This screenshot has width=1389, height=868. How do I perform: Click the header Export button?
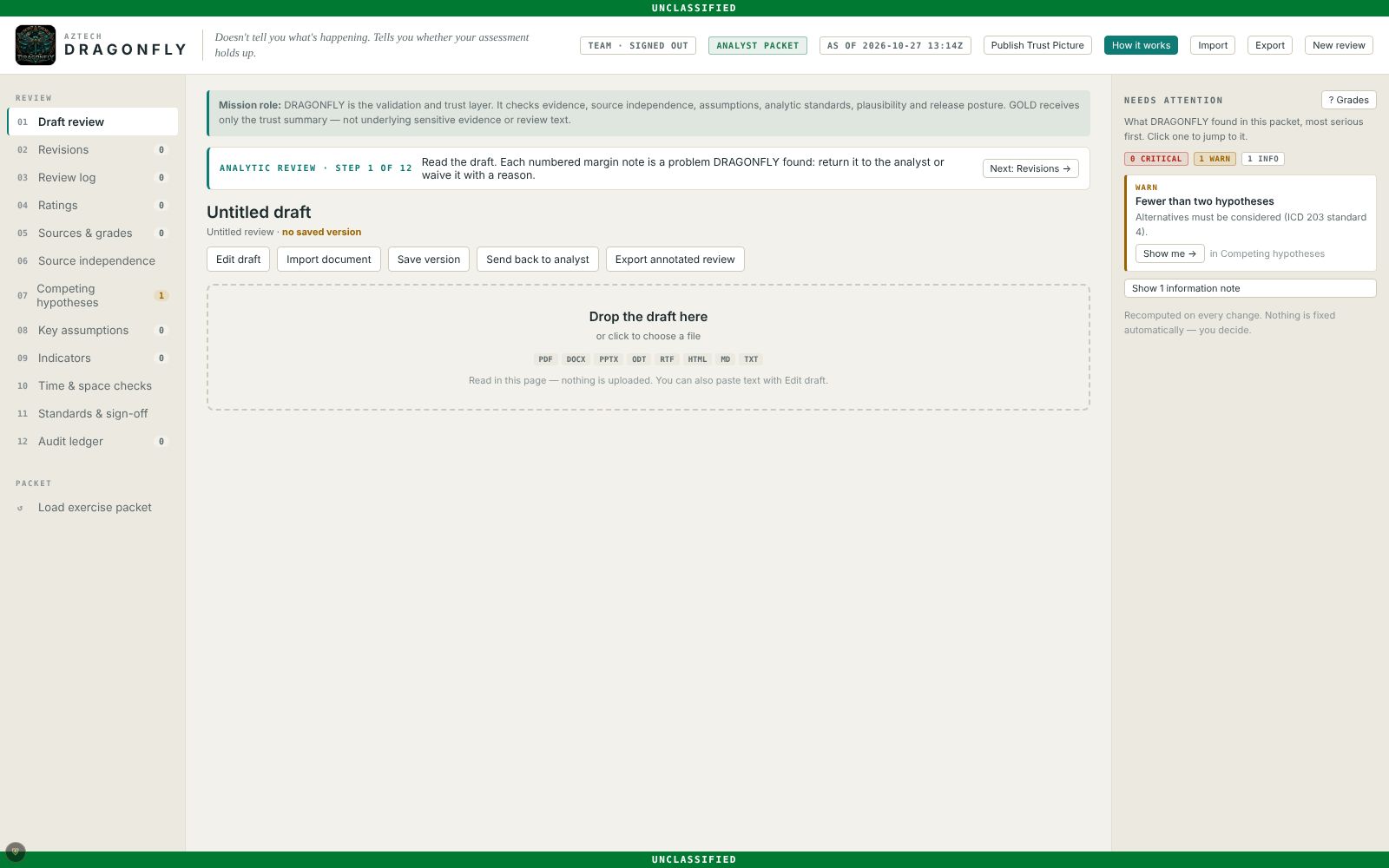[x=1270, y=45]
